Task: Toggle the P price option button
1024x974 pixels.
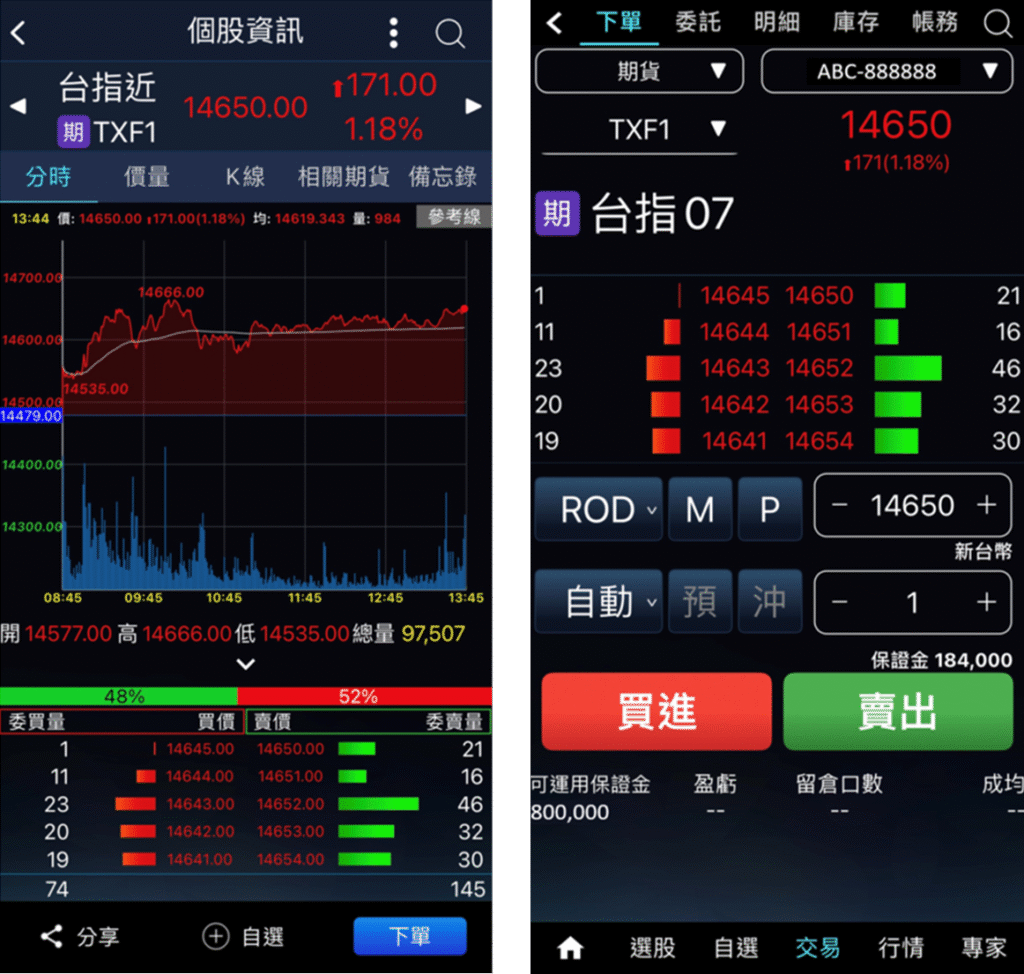Action: point(770,509)
